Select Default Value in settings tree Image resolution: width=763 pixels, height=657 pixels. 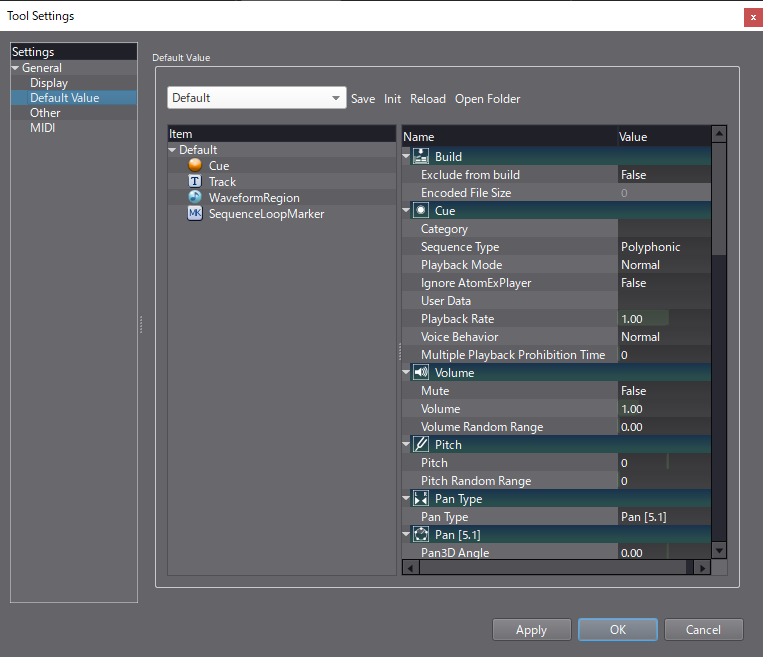coord(65,98)
